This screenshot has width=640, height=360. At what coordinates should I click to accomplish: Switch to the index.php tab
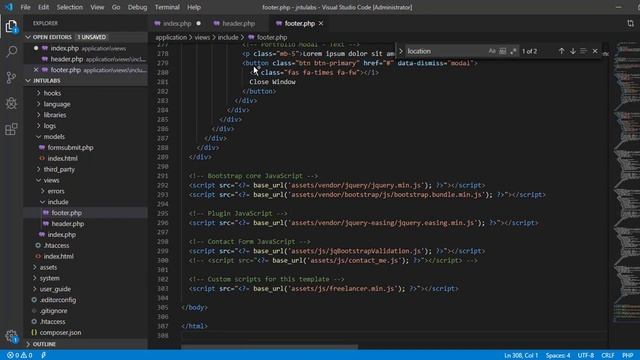point(177,24)
